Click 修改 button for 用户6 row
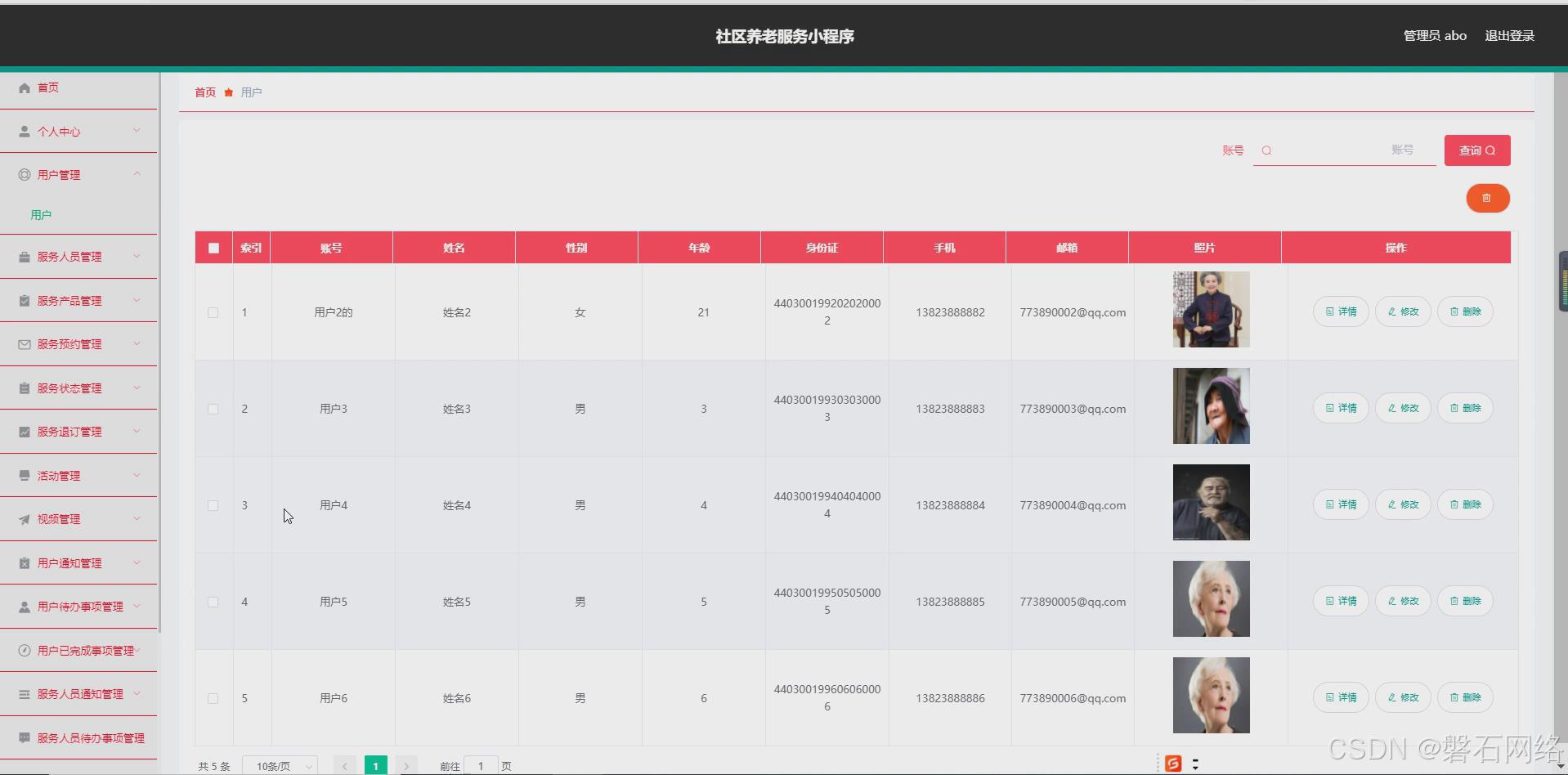The width and height of the screenshot is (1568, 775). click(x=1403, y=697)
